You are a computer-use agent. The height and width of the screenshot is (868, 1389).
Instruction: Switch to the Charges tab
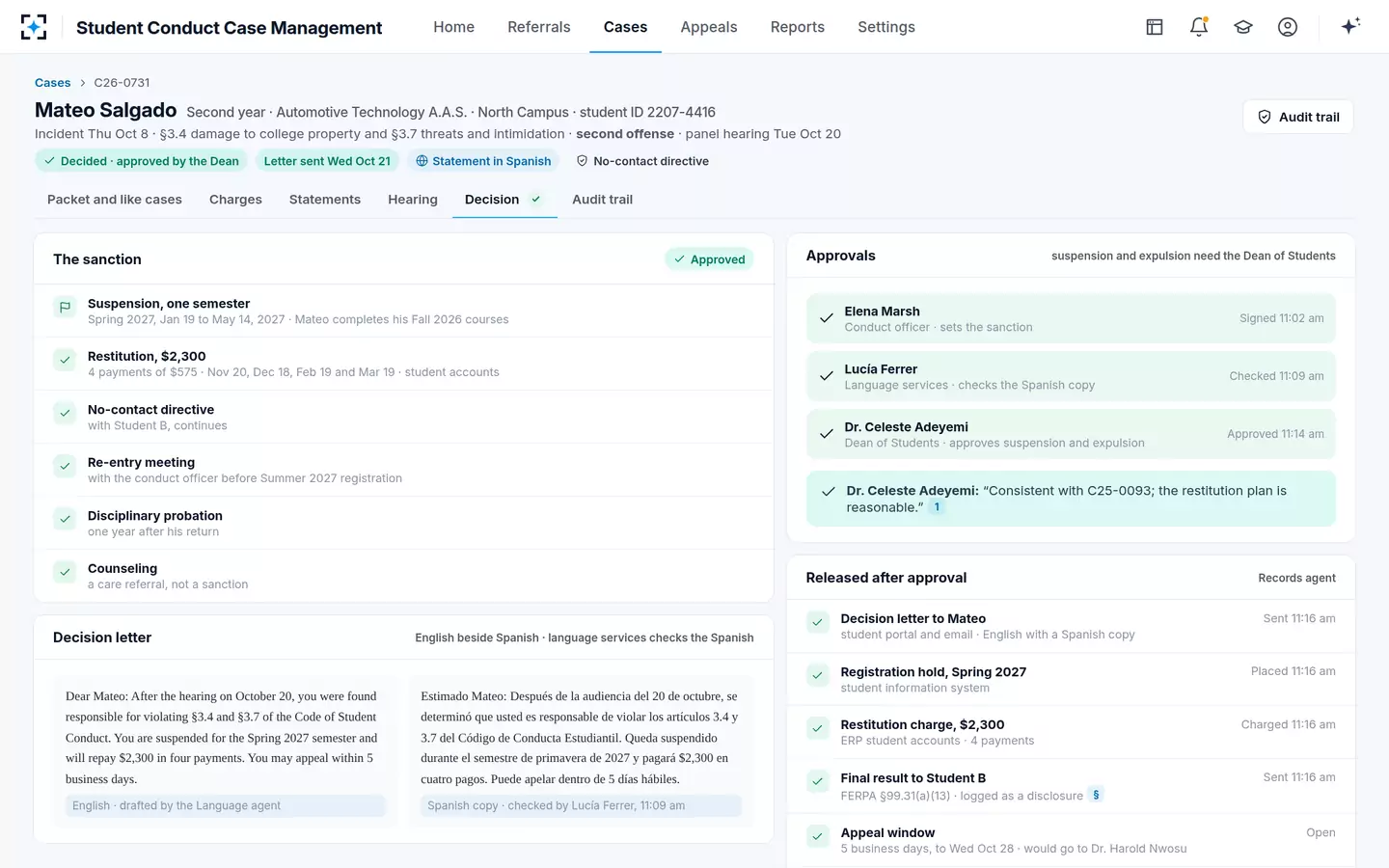[235, 200]
